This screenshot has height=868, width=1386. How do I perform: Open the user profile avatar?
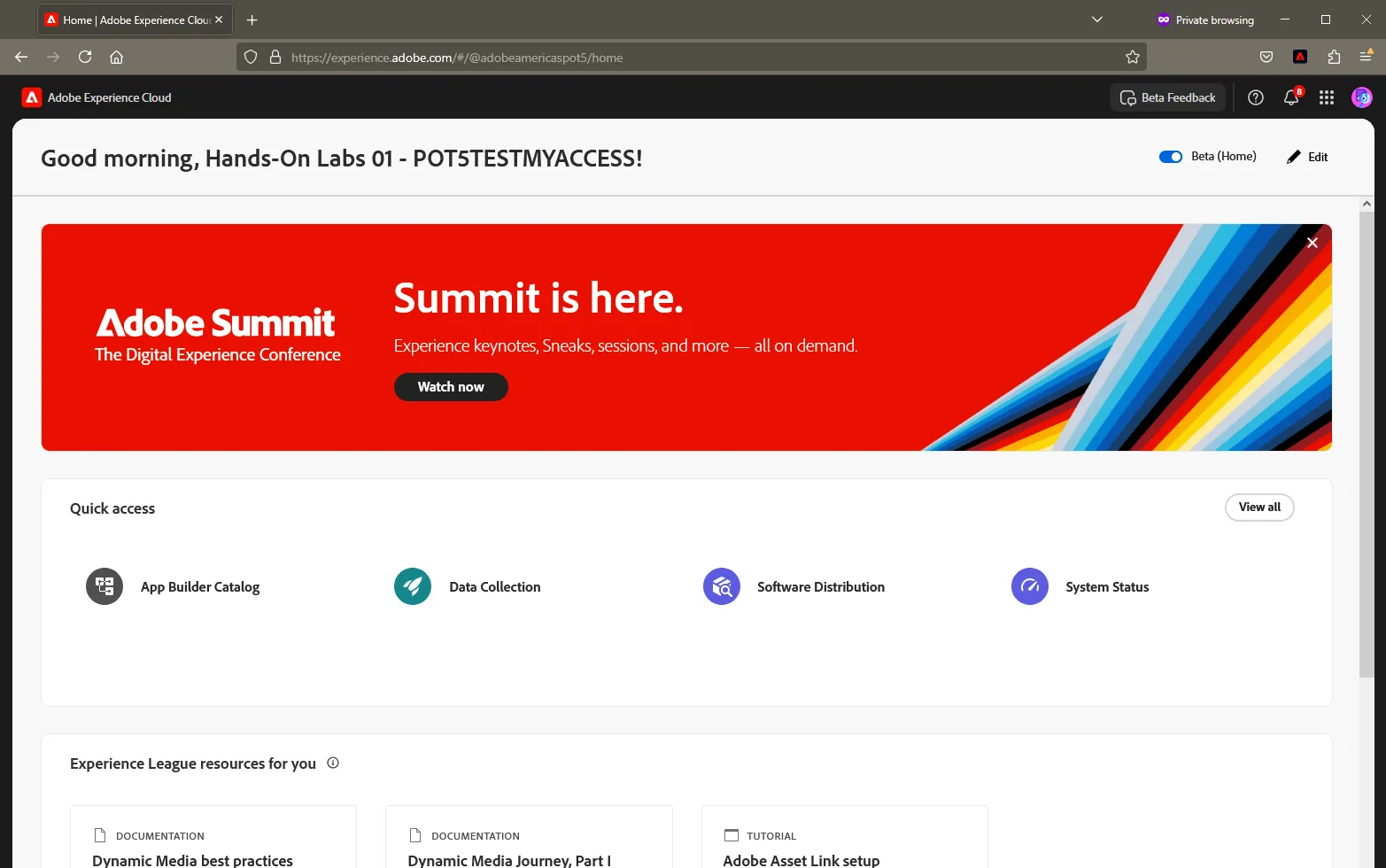coord(1362,97)
